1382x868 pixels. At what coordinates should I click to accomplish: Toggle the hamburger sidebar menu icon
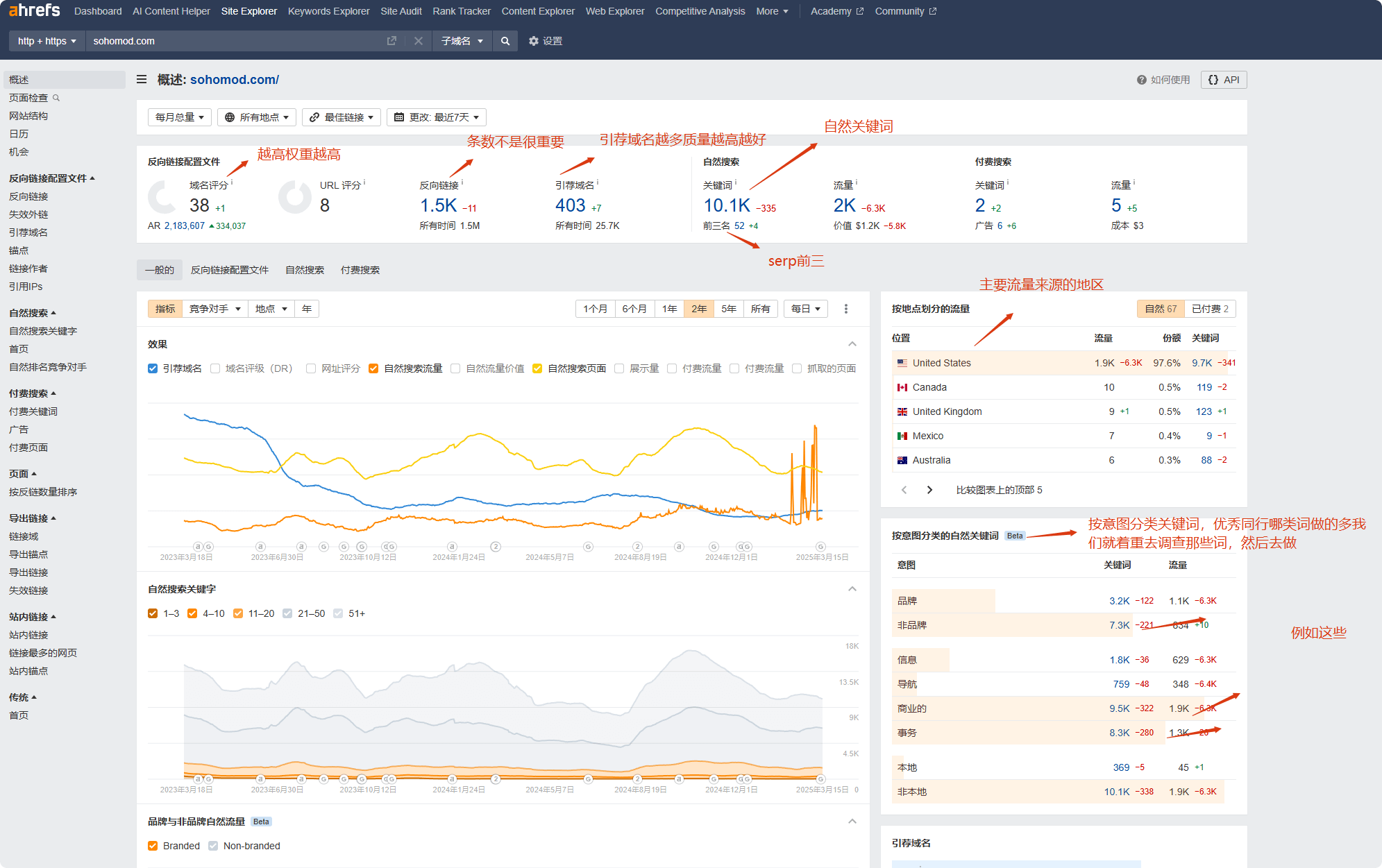tap(142, 80)
